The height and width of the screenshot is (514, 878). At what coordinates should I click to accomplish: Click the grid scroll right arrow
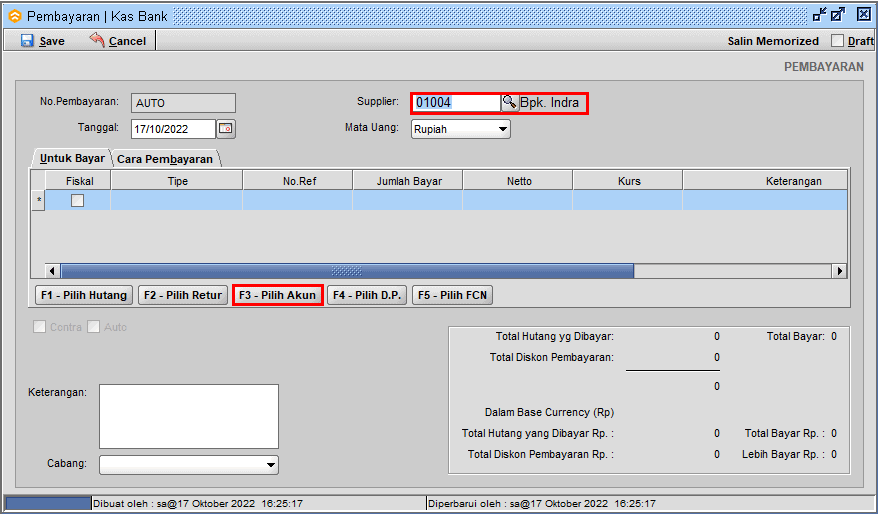[839, 271]
